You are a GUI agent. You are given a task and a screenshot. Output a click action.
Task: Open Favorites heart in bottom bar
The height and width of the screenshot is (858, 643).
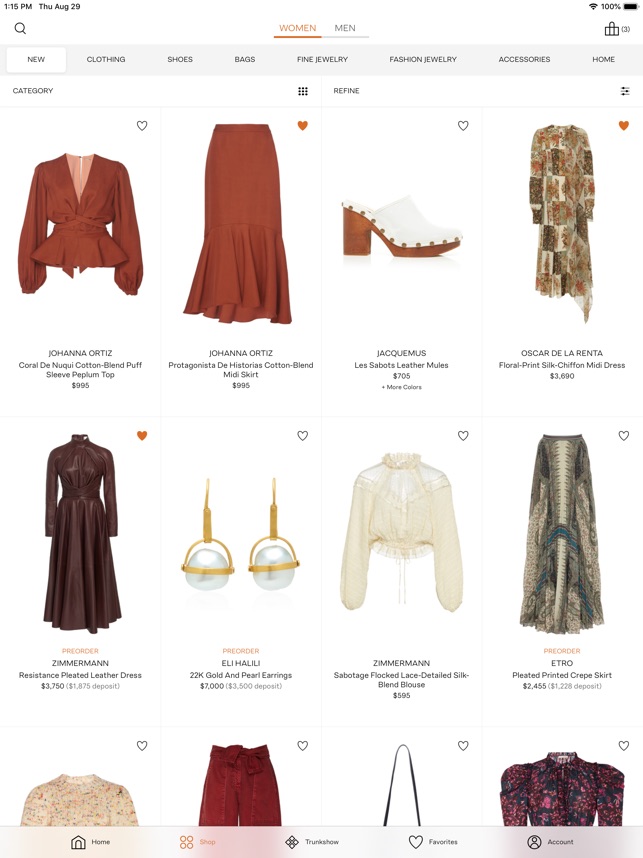point(433,842)
